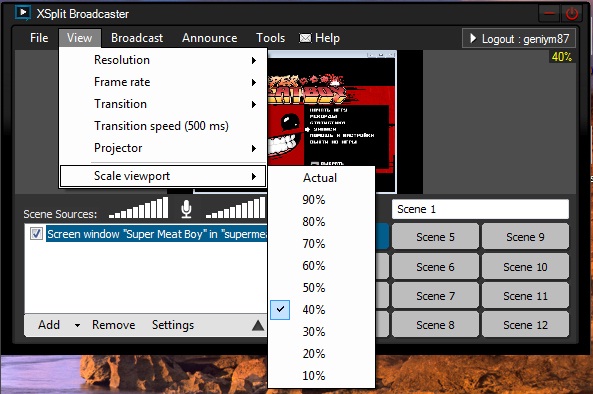Expand the Transition submenu
This screenshot has height=394, width=593.
[x=163, y=104]
